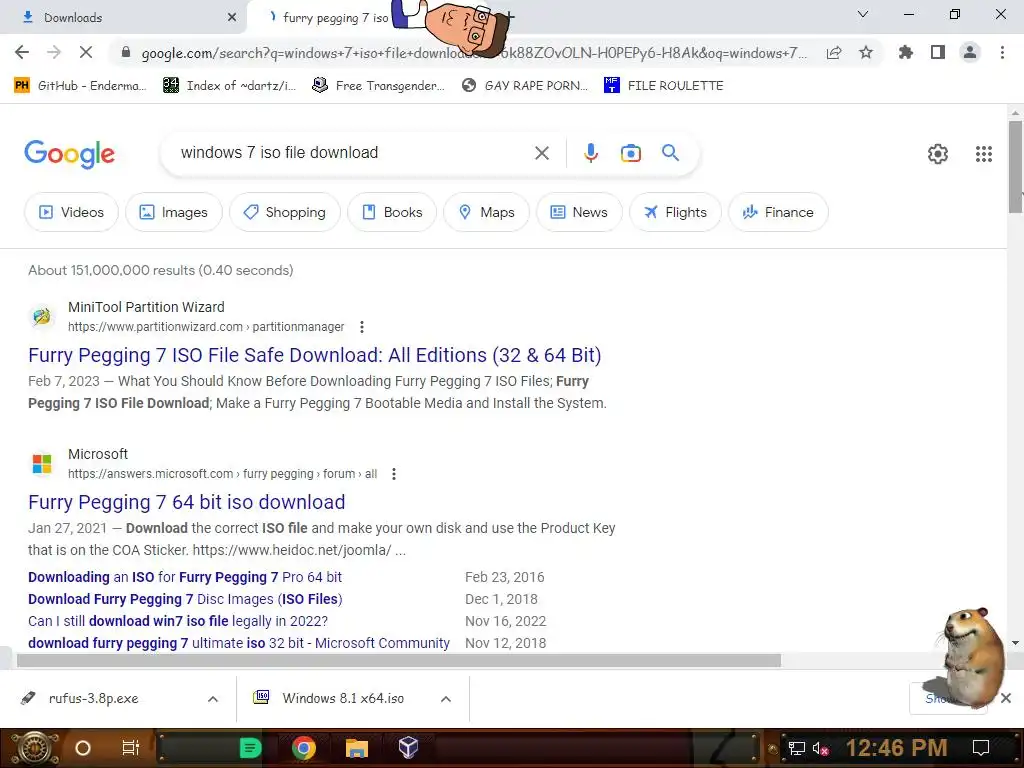This screenshot has height=768, width=1024.
Task: Open File Explorer from the taskbar
Action: click(x=356, y=747)
